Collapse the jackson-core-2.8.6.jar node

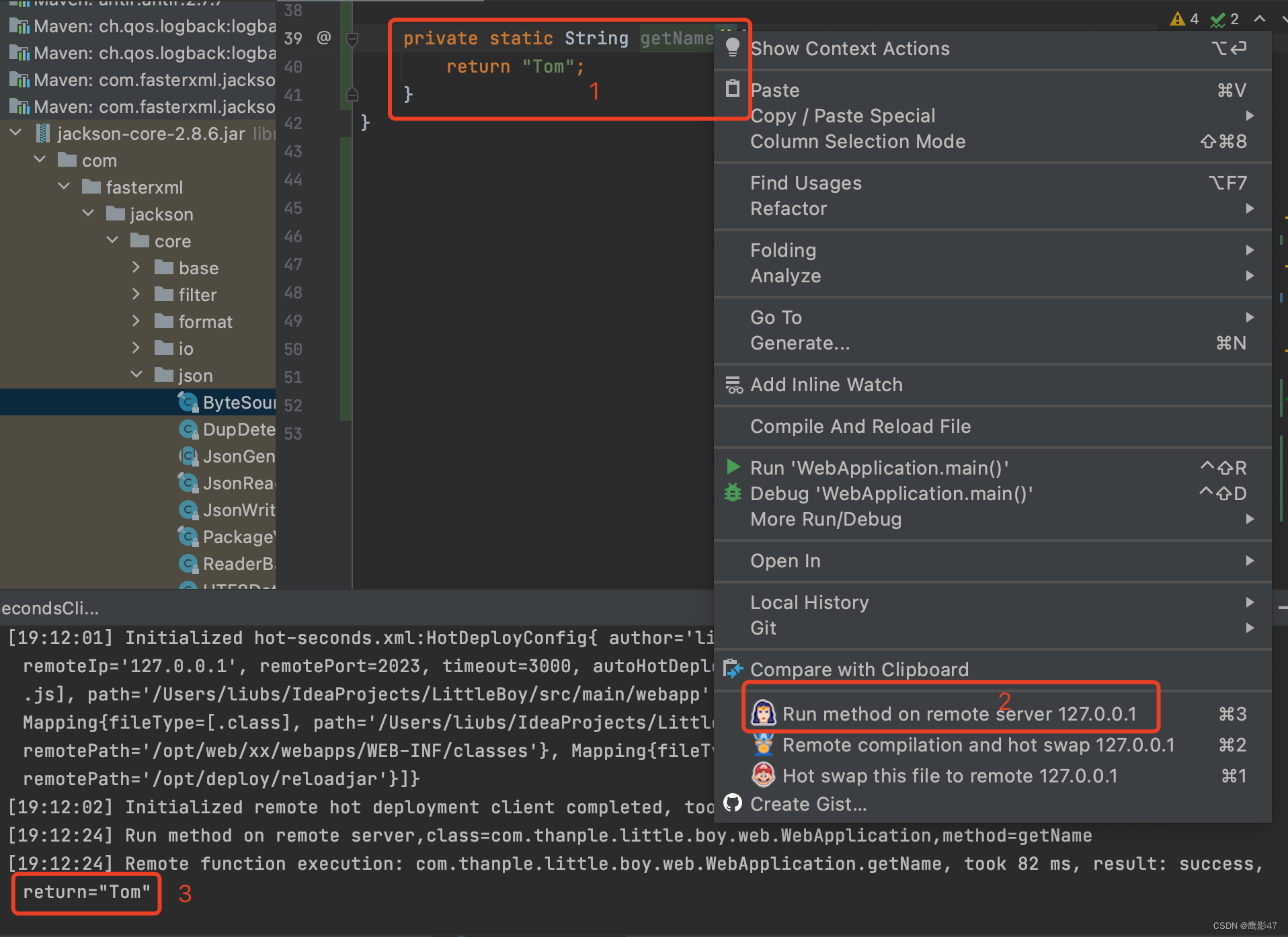(15, 132)
